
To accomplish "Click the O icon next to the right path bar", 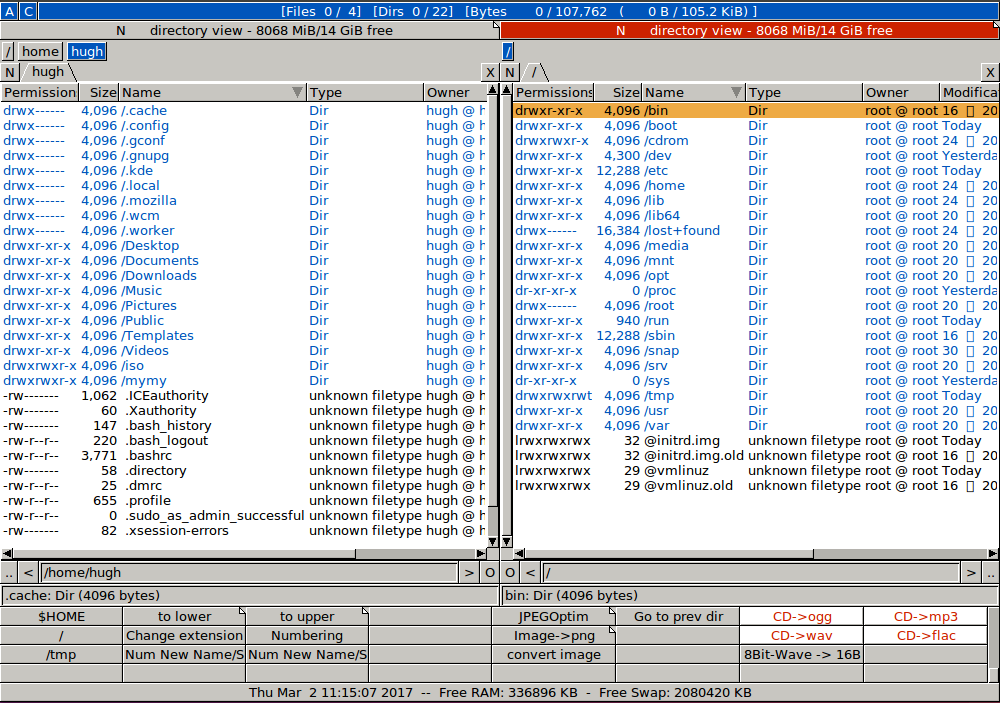I will [x=509, y=572].
